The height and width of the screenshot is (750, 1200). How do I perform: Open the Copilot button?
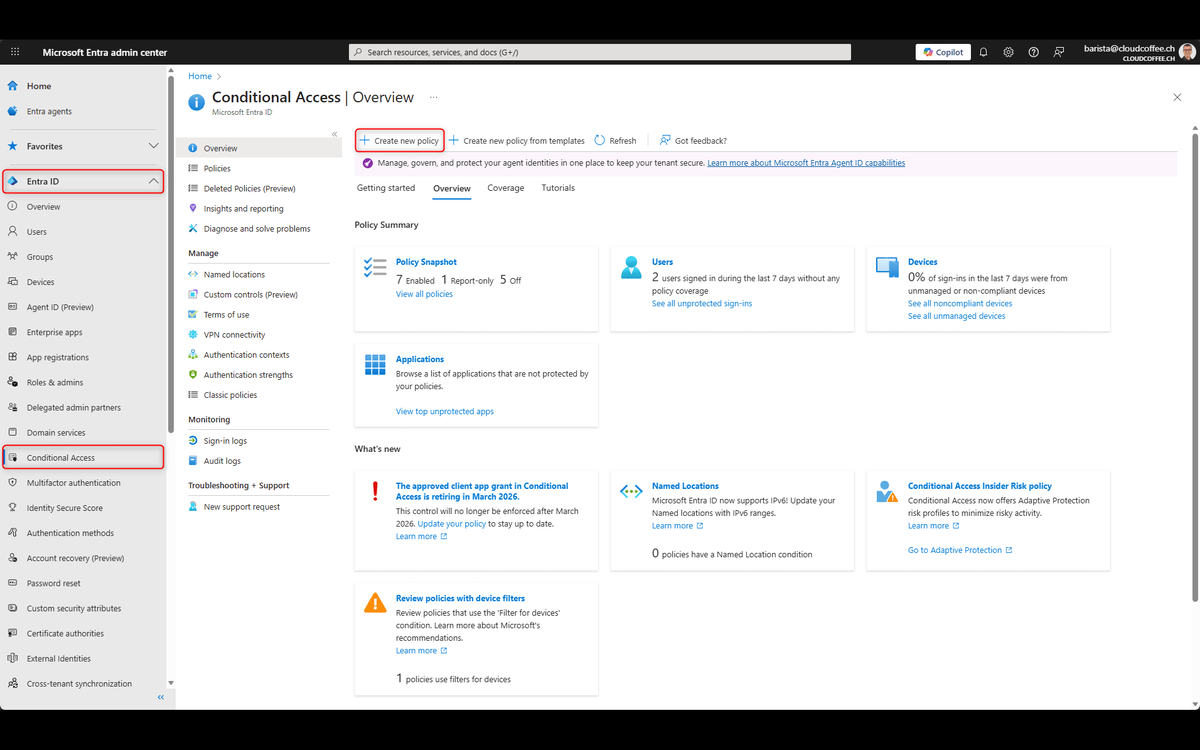(x=943, y=52)
